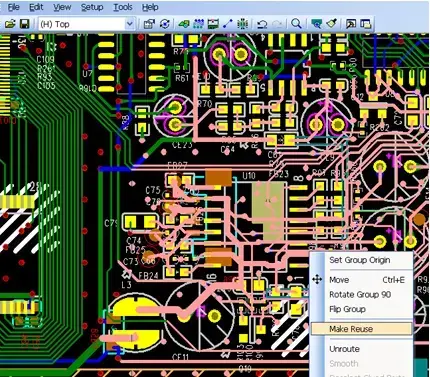Click the project explorer window icon
The image size is (430, 377).
click(x=366, y=24)
